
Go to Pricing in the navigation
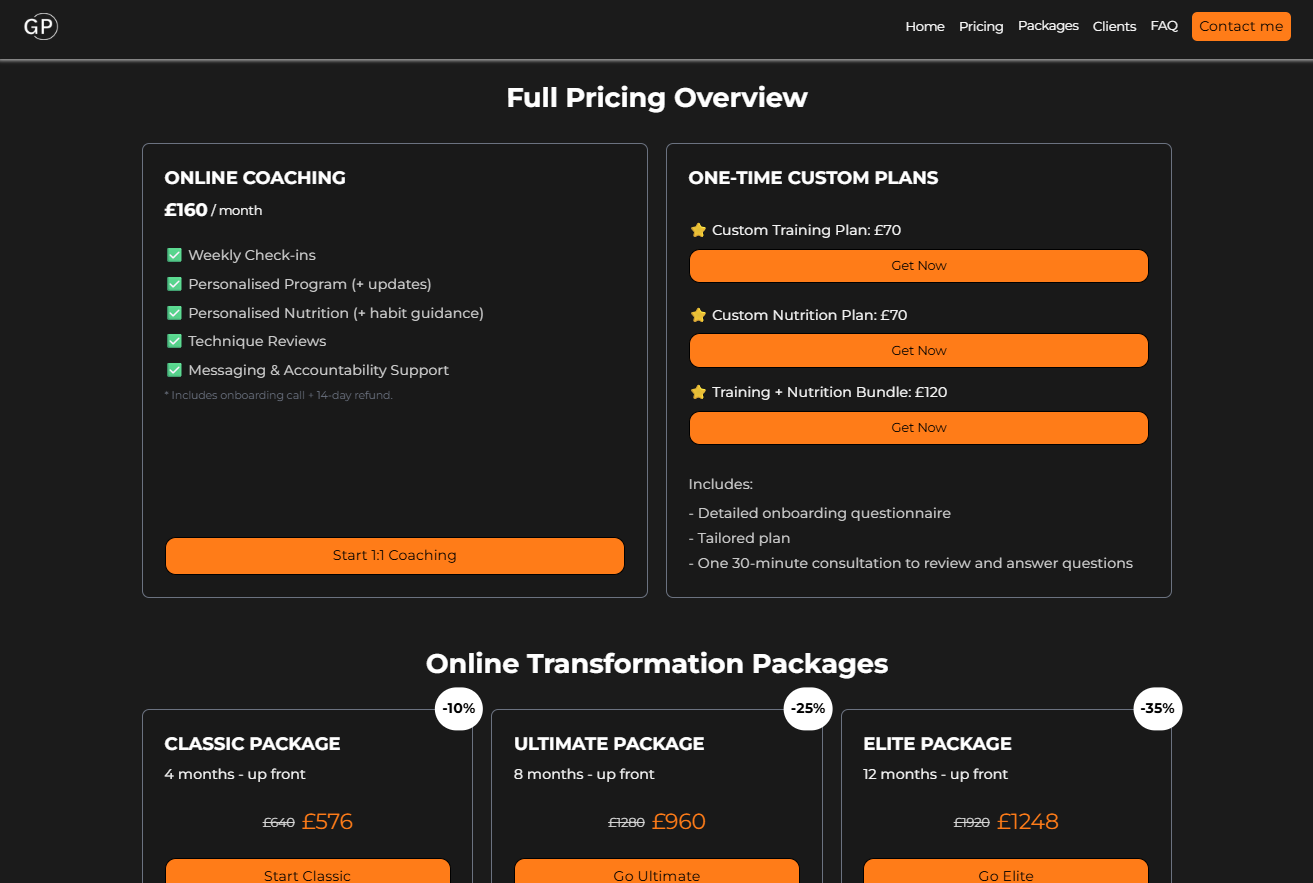[980, 27]
